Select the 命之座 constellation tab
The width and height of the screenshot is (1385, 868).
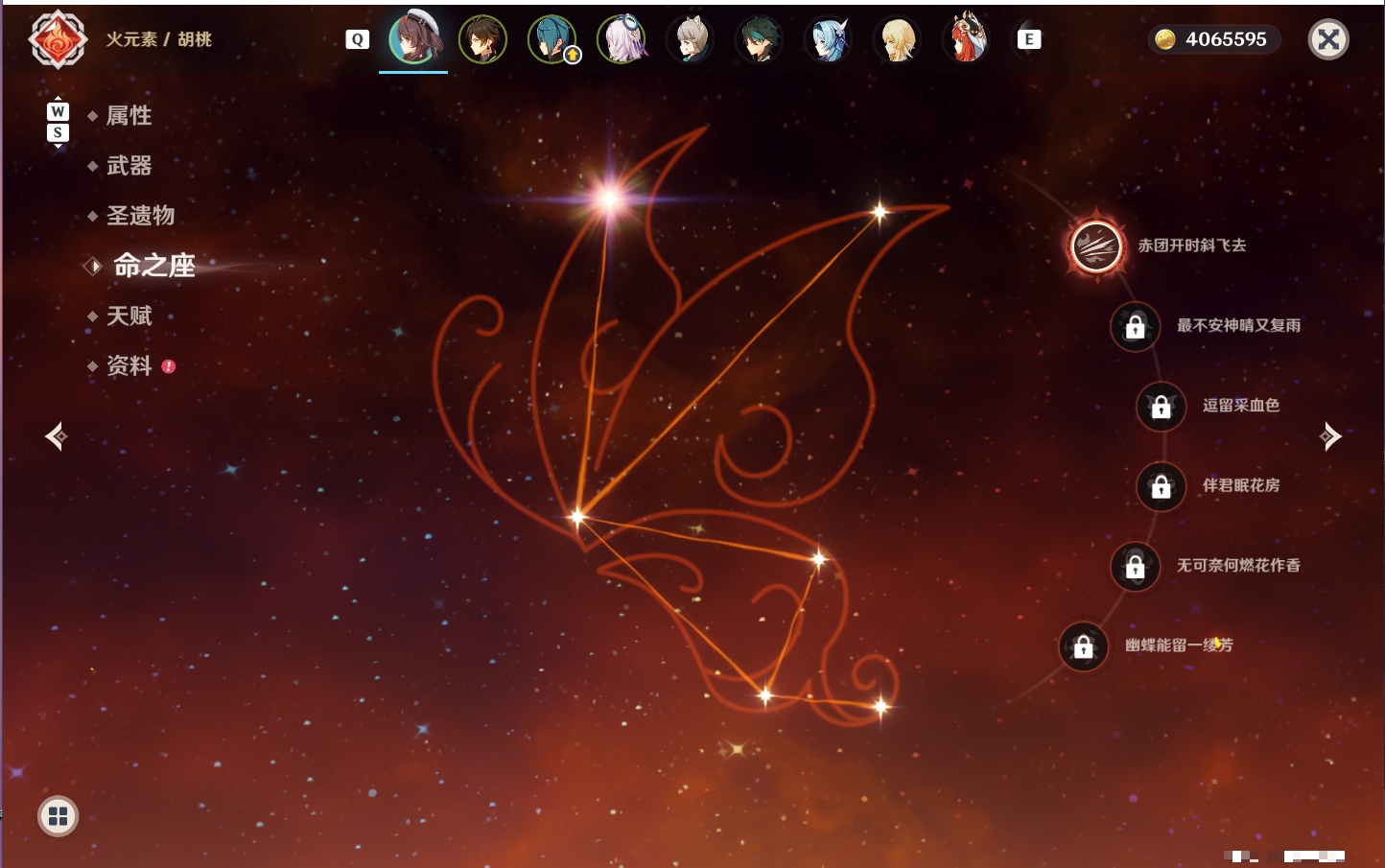(x=153, y=266)
